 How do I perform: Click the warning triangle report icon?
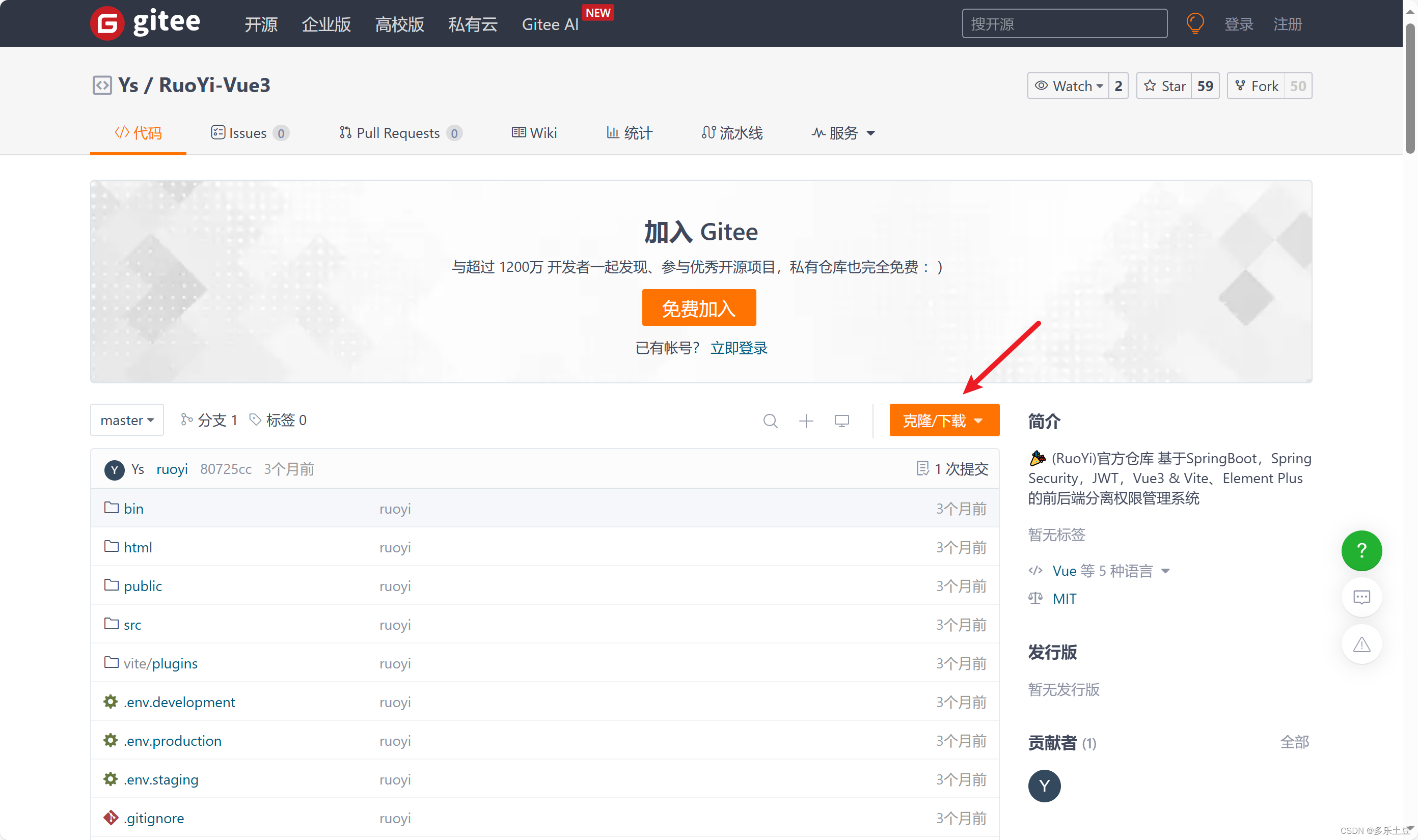pos(1361,644)
